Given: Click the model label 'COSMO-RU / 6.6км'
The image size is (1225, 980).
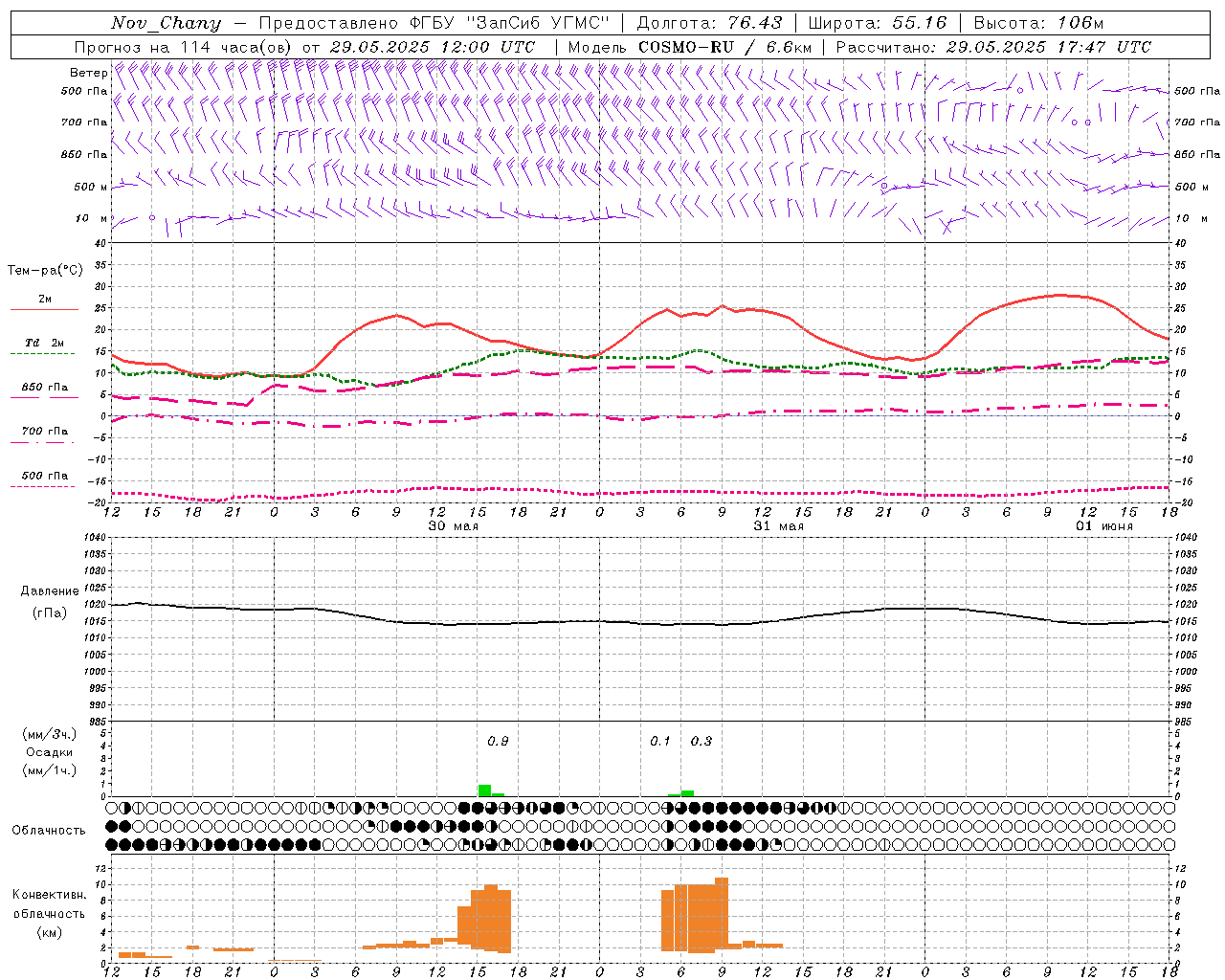Looking at the screenshot, I should (x=725, y=47).
